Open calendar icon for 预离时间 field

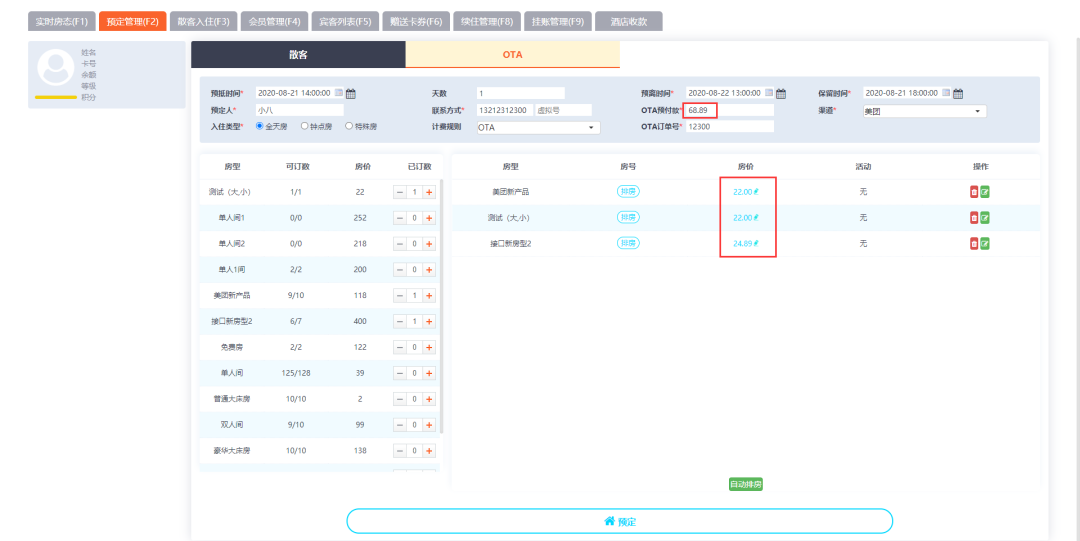click(x=781, y=93)
